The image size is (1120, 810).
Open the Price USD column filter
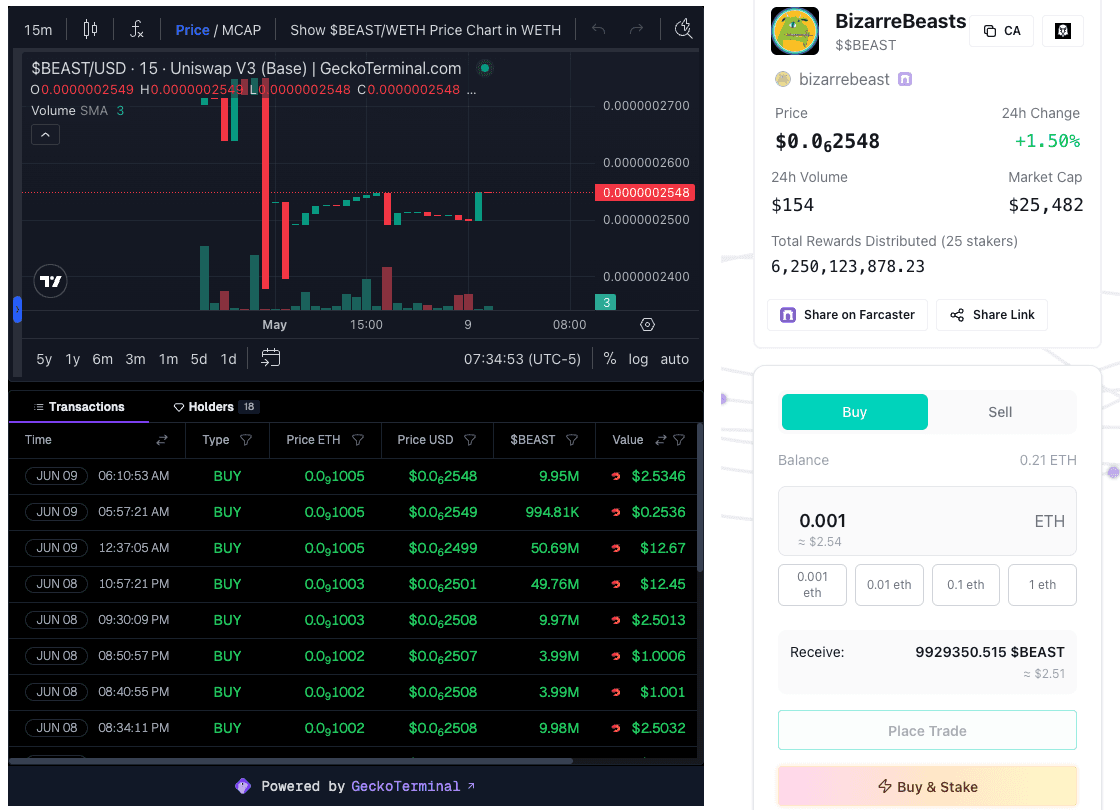click(x=470, y=440)
